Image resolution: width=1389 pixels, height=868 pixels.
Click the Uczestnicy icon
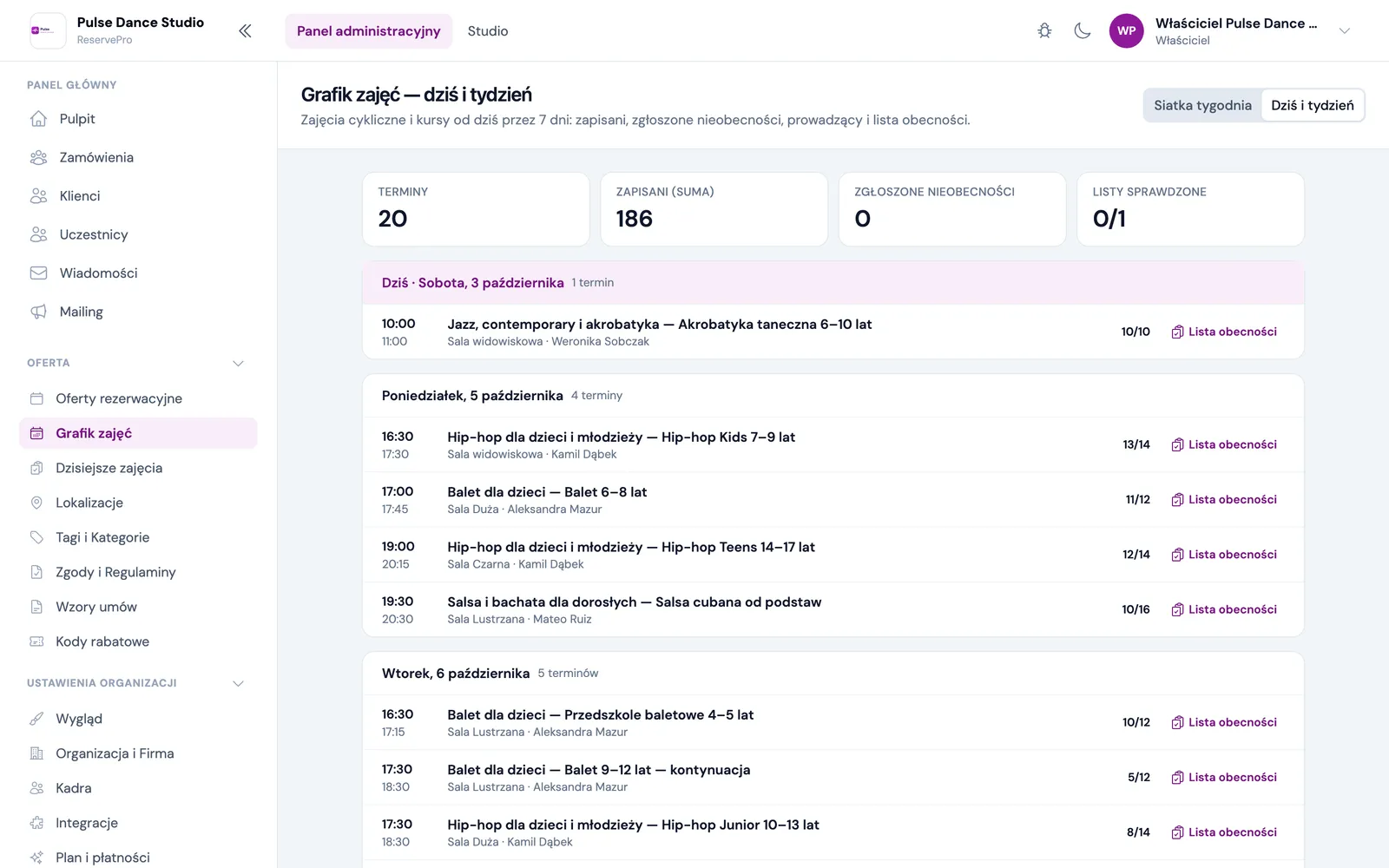(x=38, y=234)
